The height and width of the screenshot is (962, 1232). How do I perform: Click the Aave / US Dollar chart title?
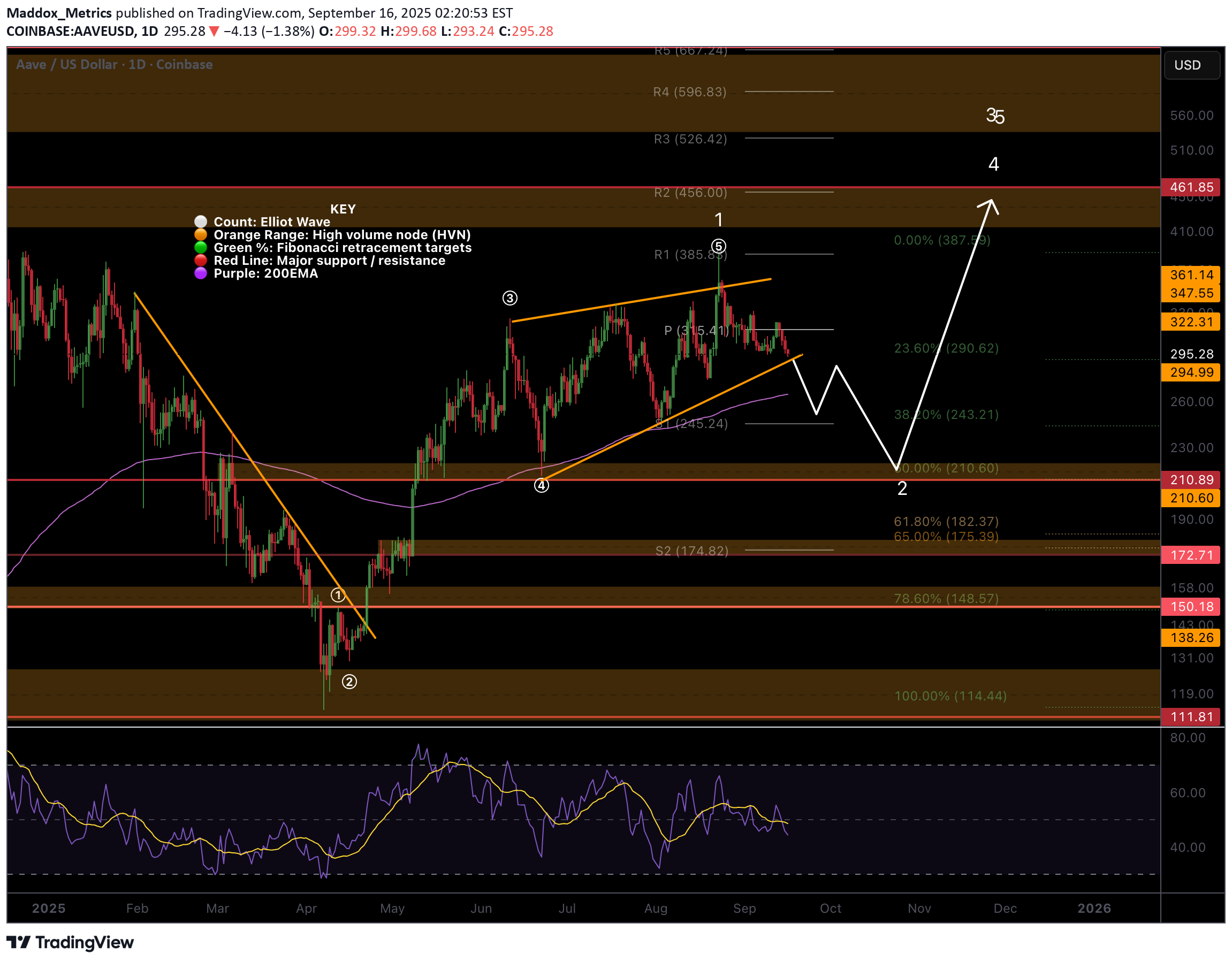115,64
